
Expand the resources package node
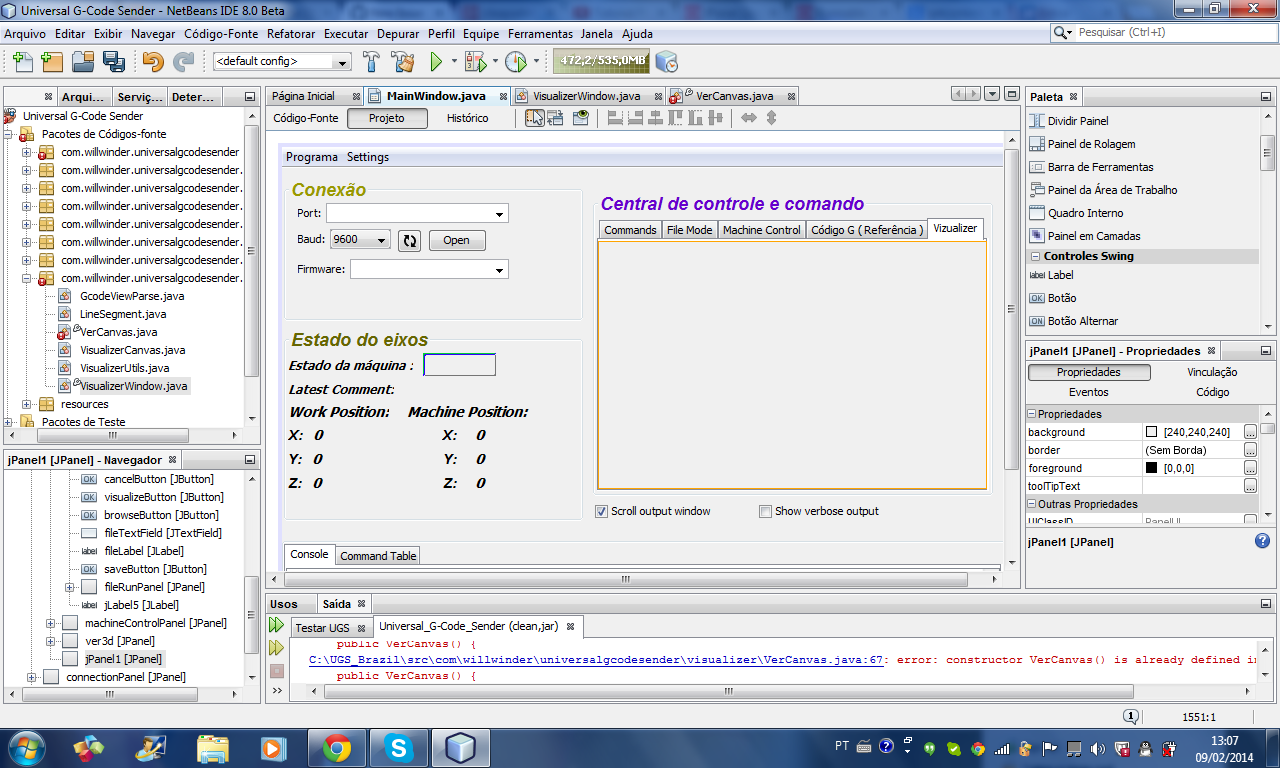[26, 404]
